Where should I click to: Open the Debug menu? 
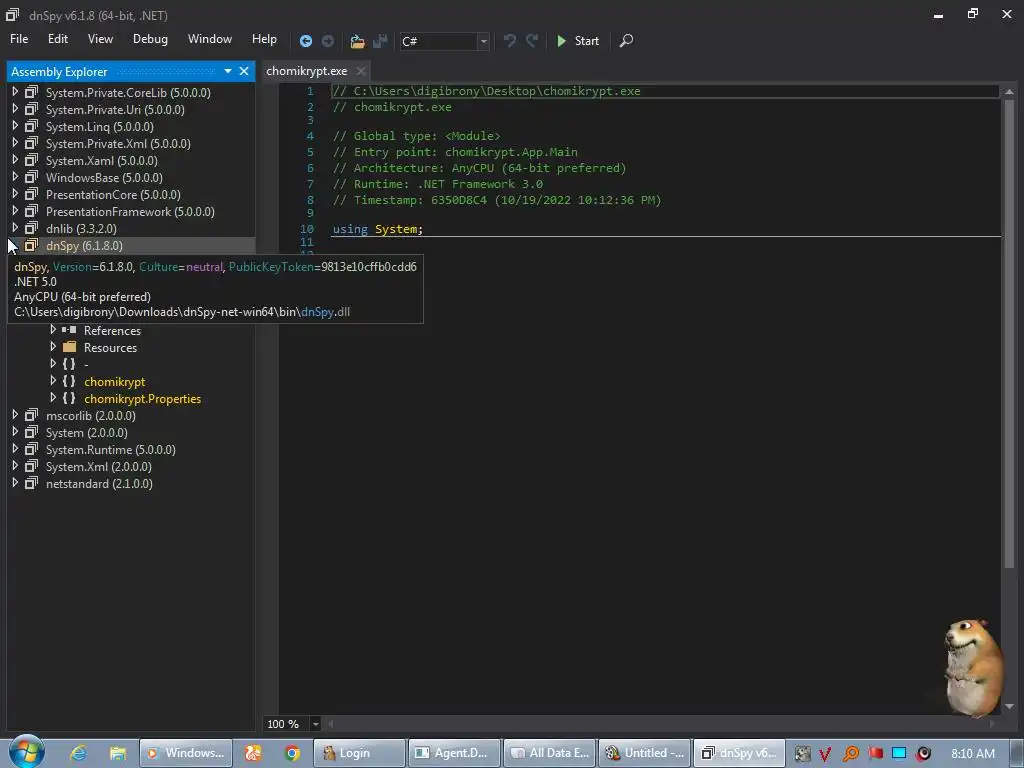(150, 39)
